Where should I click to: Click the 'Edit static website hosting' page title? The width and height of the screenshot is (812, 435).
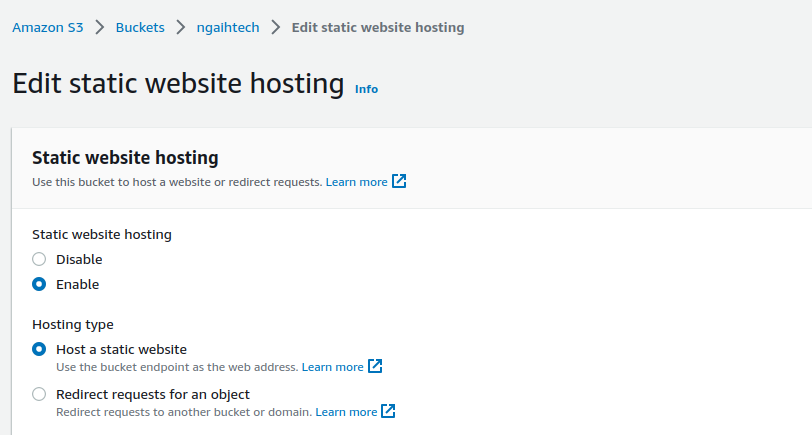tap(178, 83)
